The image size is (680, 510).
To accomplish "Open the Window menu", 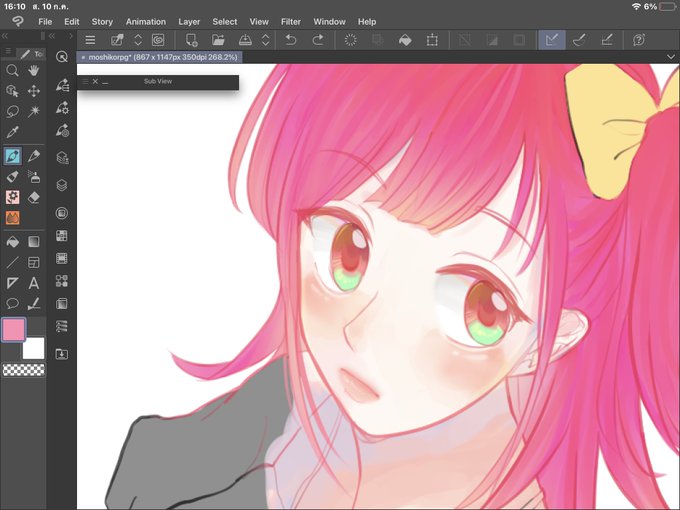I will [329, 22].
